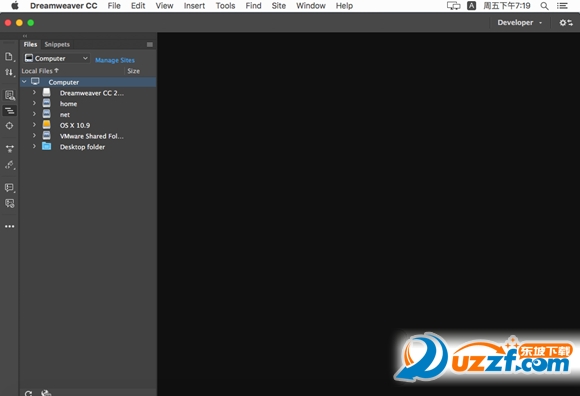Open the Developer workspace dropdown
Screen dimensions: 580x396
click(520, 23)
